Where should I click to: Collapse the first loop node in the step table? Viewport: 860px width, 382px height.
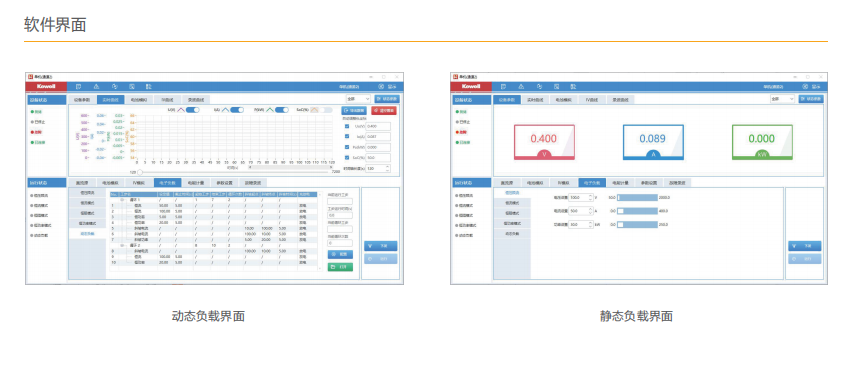[122, 200]
